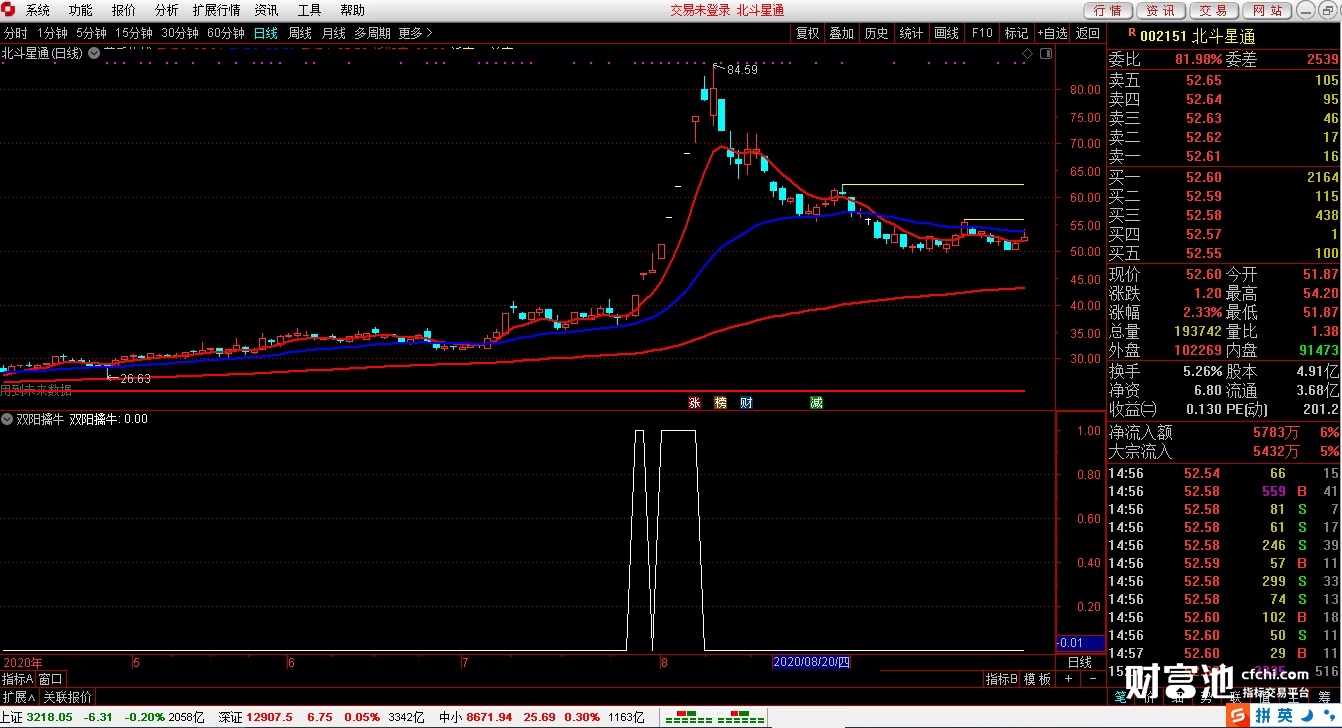
Task: Switch to 1分钟 period
Action: coord(52,33)
